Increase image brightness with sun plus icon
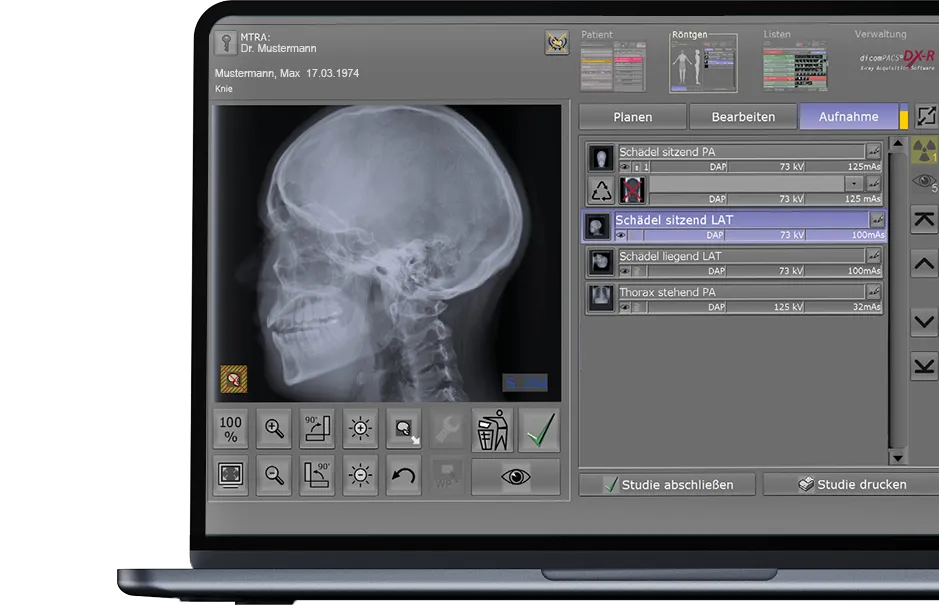The width and height of the screenshot is (939, 606). (x=360, y=430)
